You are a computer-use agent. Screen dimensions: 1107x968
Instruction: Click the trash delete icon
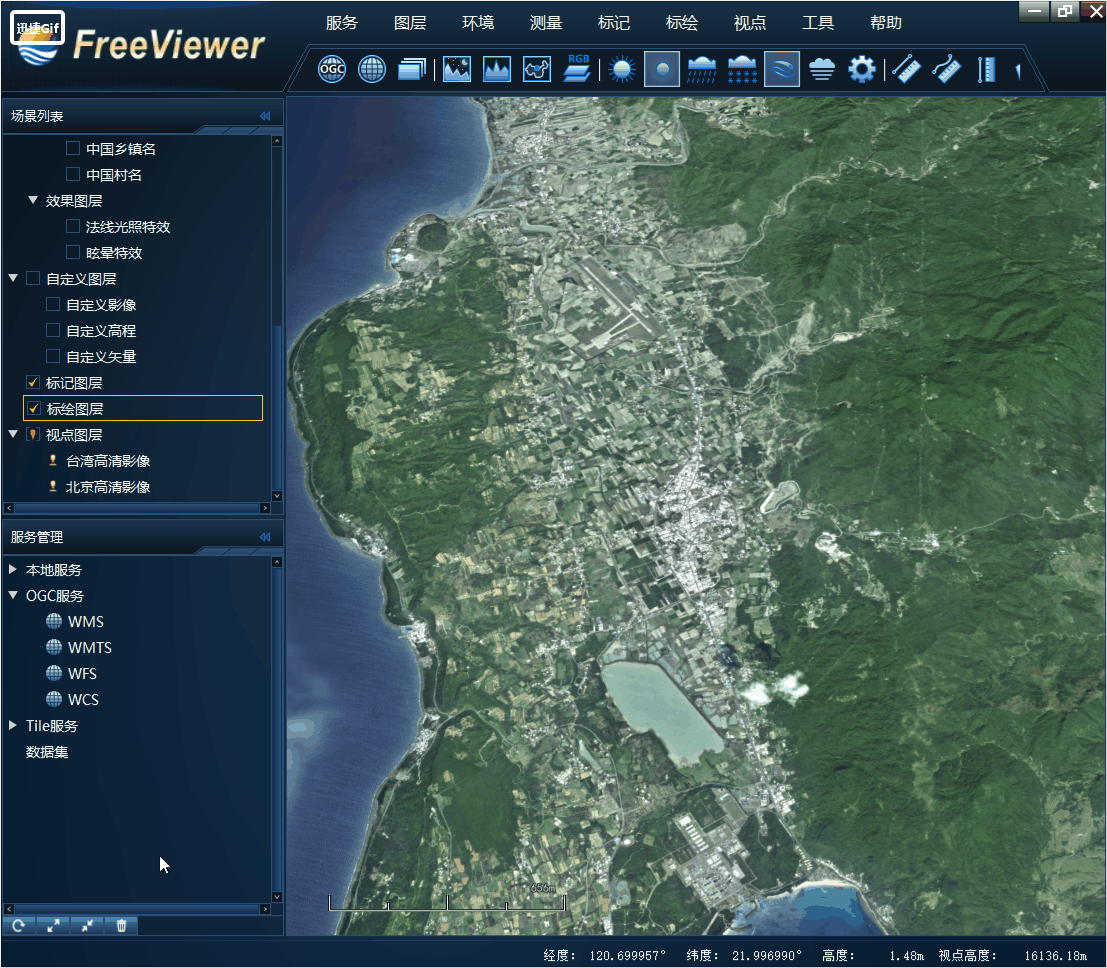click(121, 926)
